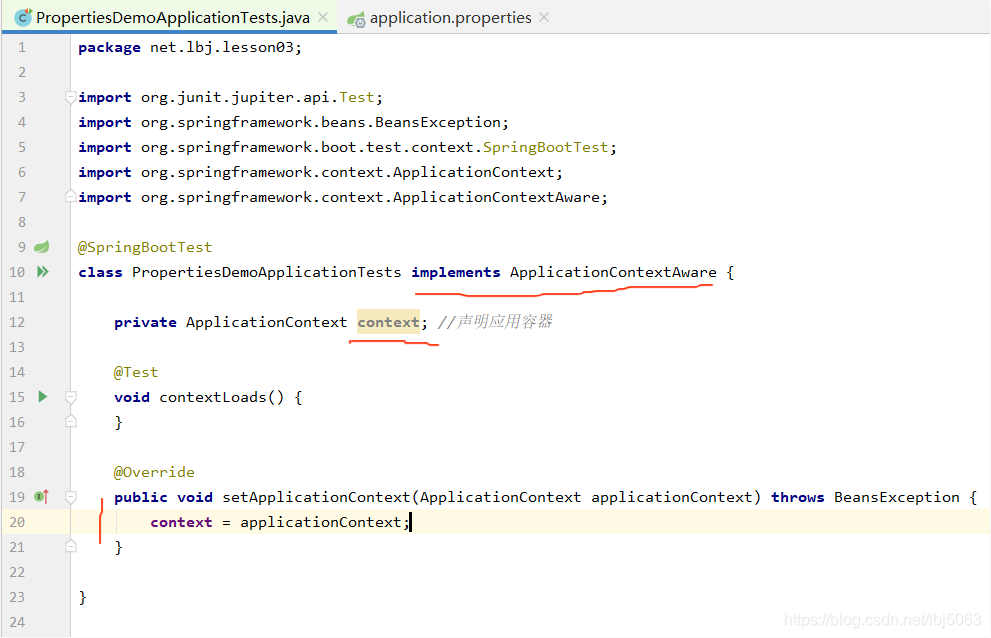Click the @Test annotation on line 14
991x638 pixels.
pyautogui.click(x=136, y=372)
